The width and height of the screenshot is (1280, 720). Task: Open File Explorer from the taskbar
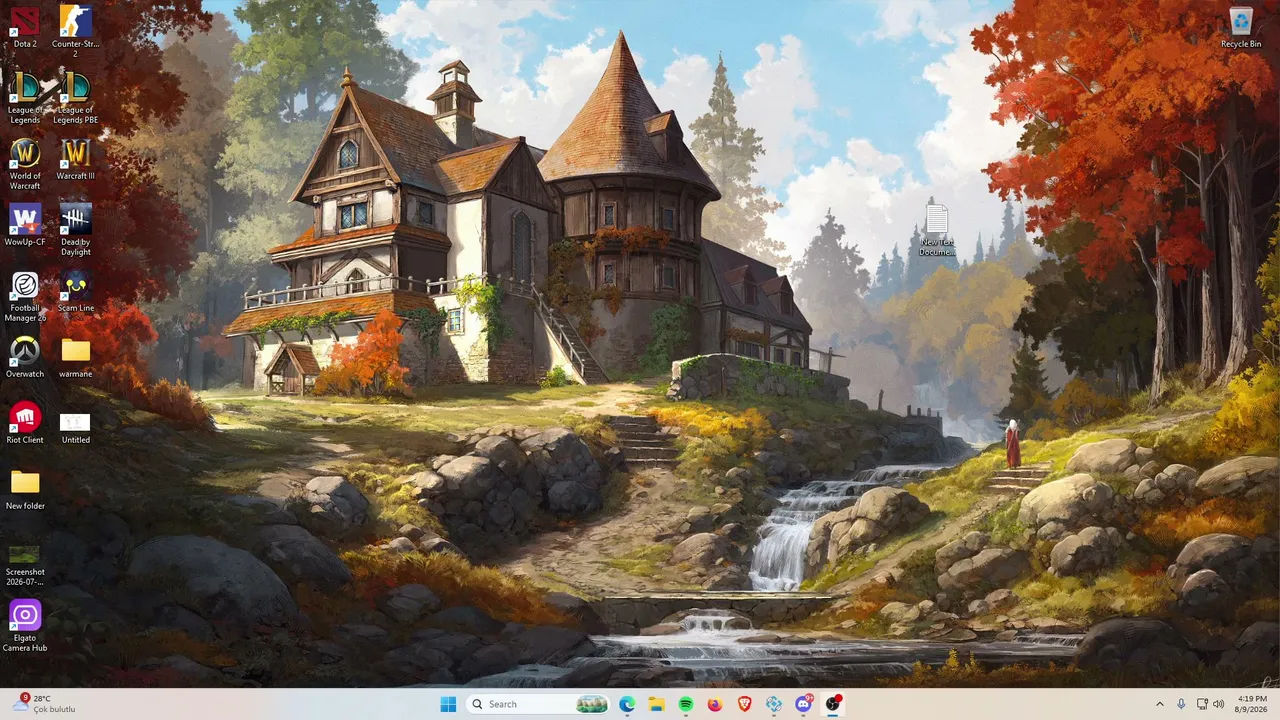(x=656, y=704)
